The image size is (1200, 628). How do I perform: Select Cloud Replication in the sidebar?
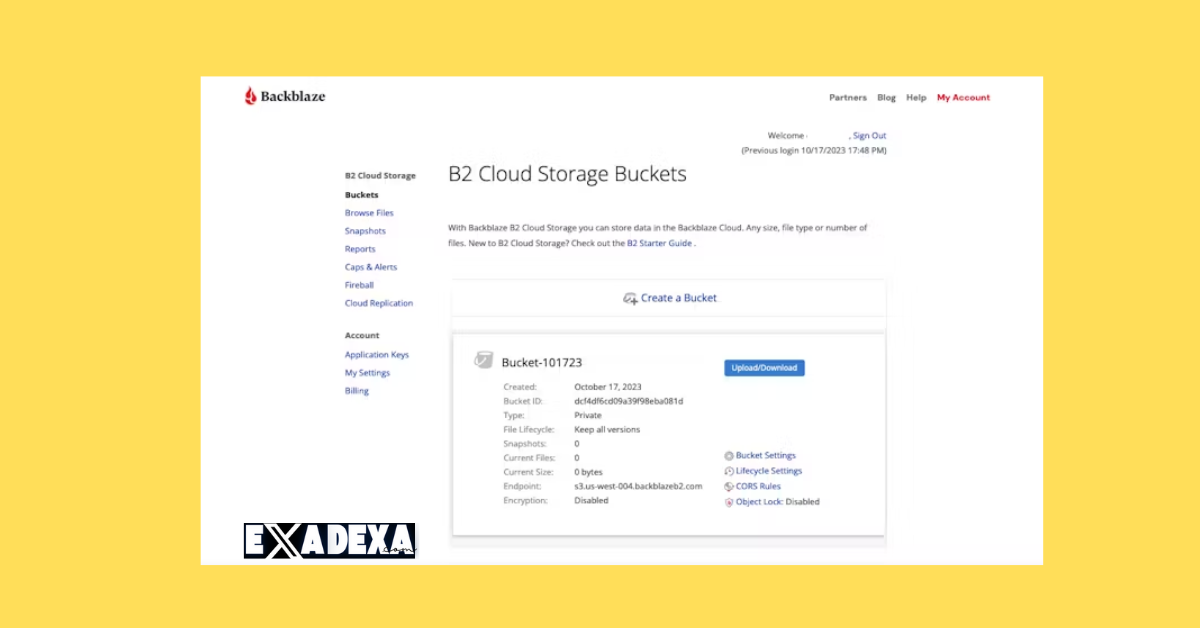[x=379, y=303]
